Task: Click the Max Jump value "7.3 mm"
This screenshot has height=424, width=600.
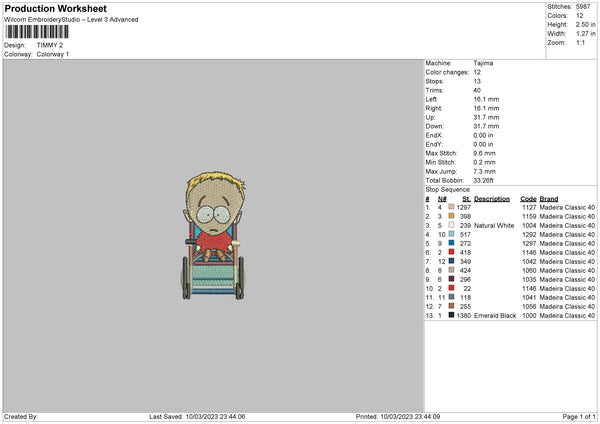Action: coord(484,171)
